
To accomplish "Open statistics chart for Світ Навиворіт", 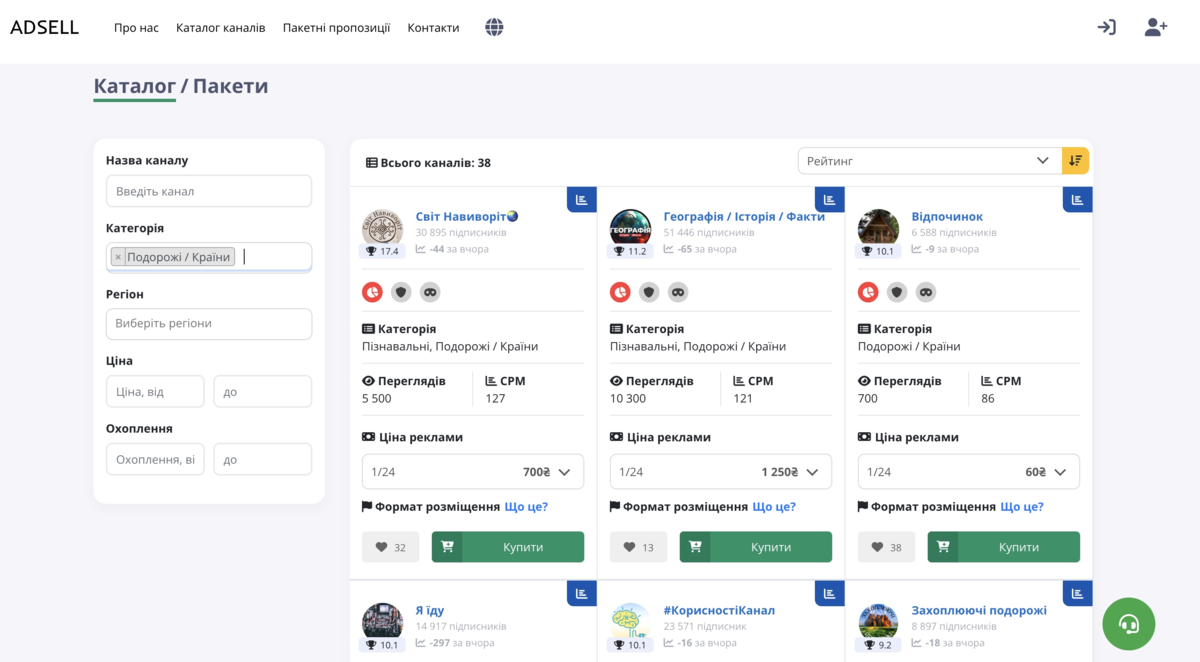I will [x=582, y=199].
